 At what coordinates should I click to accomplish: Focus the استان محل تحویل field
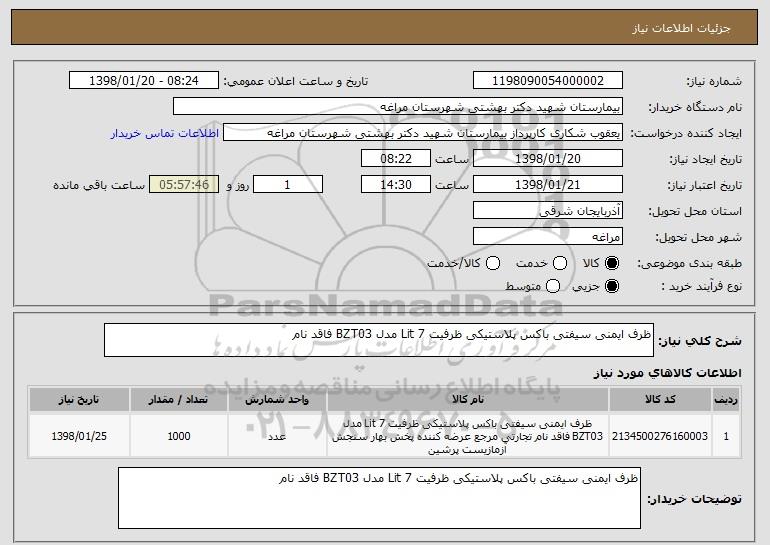click(x=546, y=211)
